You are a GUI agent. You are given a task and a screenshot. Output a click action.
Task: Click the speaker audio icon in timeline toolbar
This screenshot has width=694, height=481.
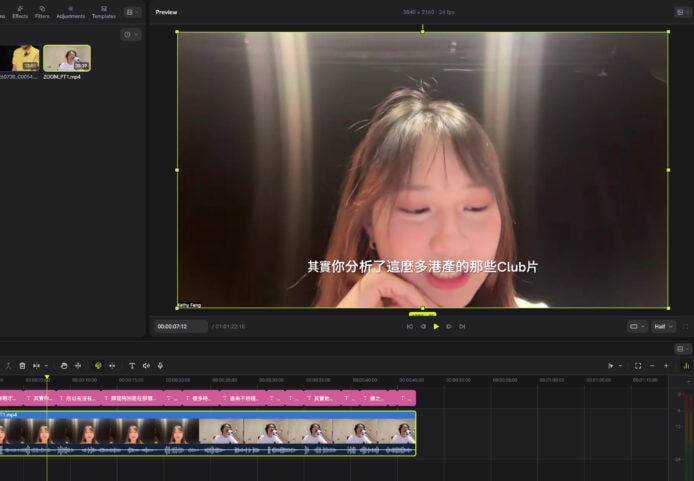tap(146, 366)
